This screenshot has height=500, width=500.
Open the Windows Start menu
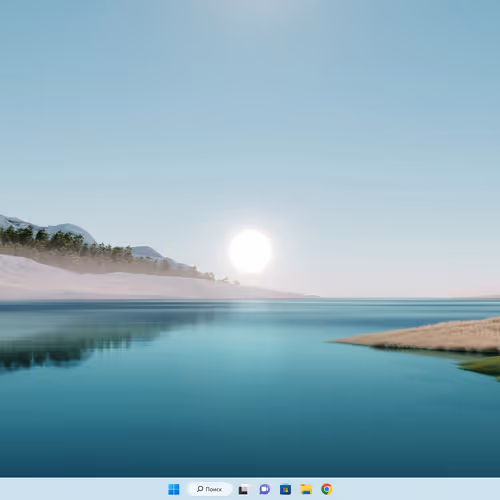(174, 489)
